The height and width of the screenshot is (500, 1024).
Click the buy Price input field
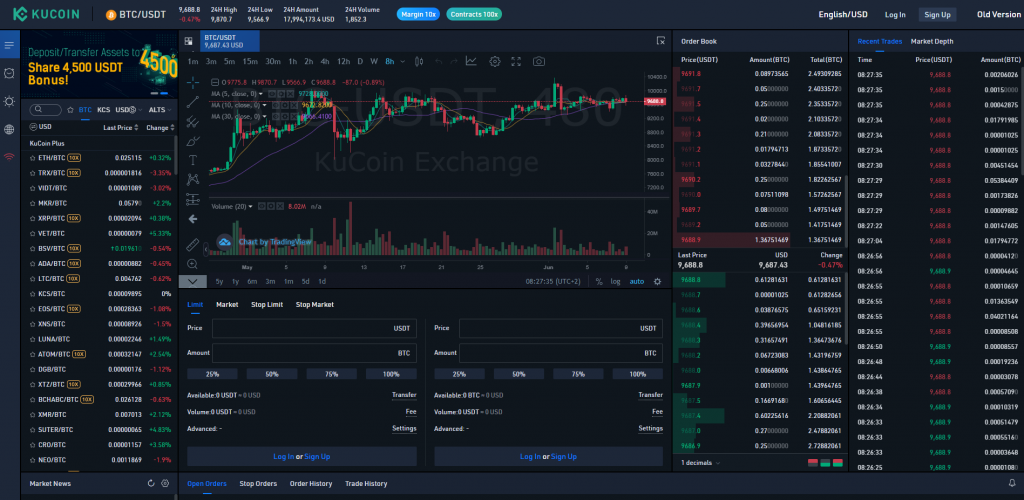[314, 328]
